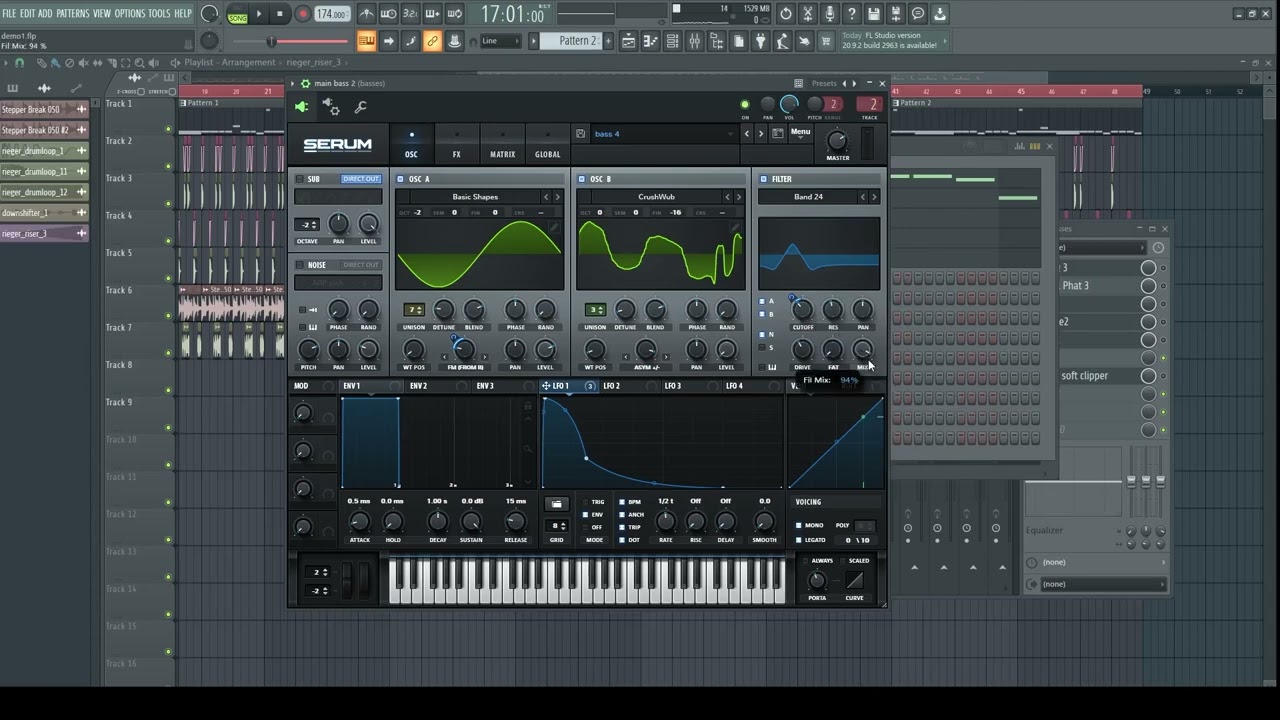Stop playback with the stop button
The width and height of the screenshot is (1280, 720).
click(280, 14)
